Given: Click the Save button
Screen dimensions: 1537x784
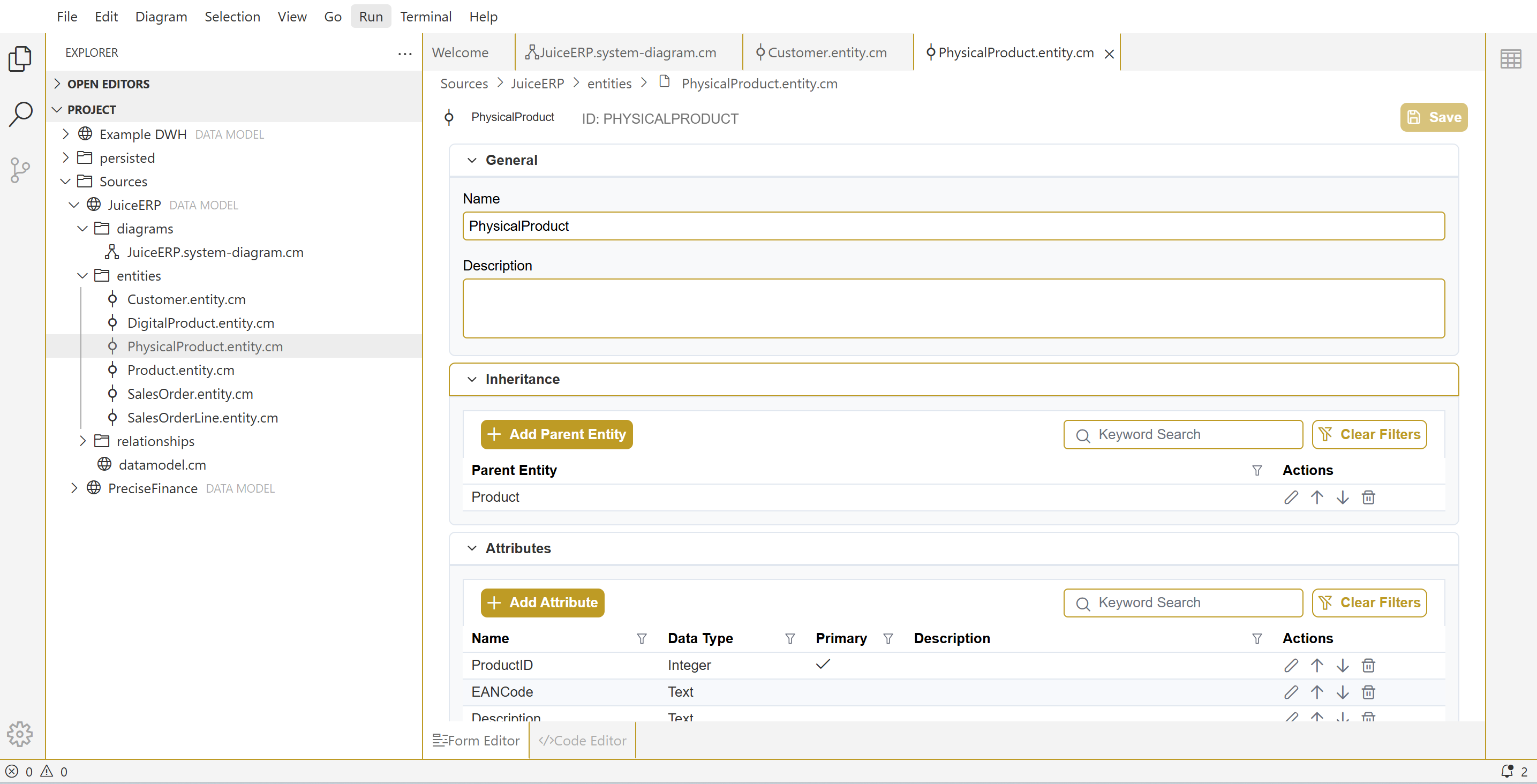Looking at the screenshot, I should tap(1433, 117).
